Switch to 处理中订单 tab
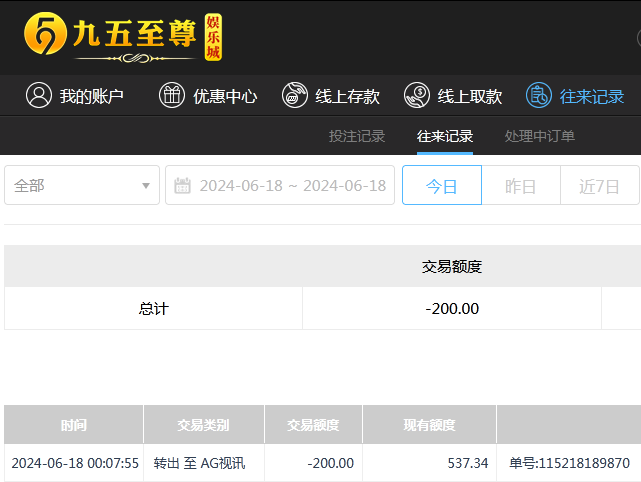Screen dimensions: 641x482 pos(540,136)
